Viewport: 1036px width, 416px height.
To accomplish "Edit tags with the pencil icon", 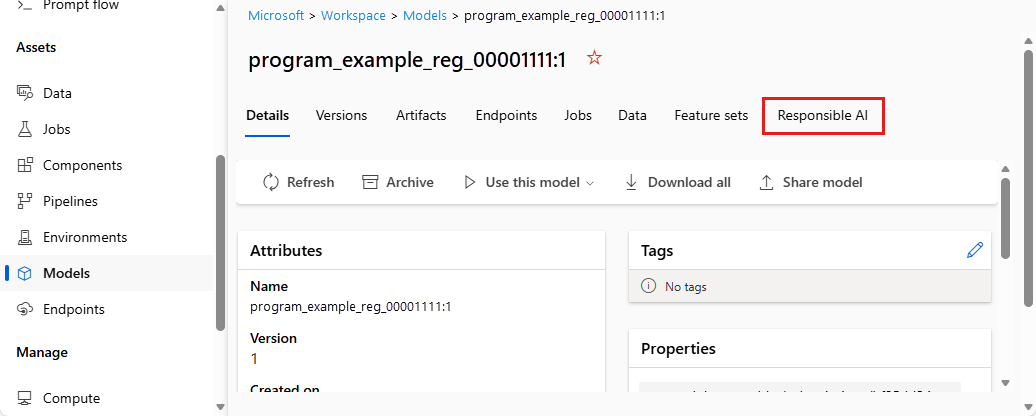I will (x=975, y=250).
